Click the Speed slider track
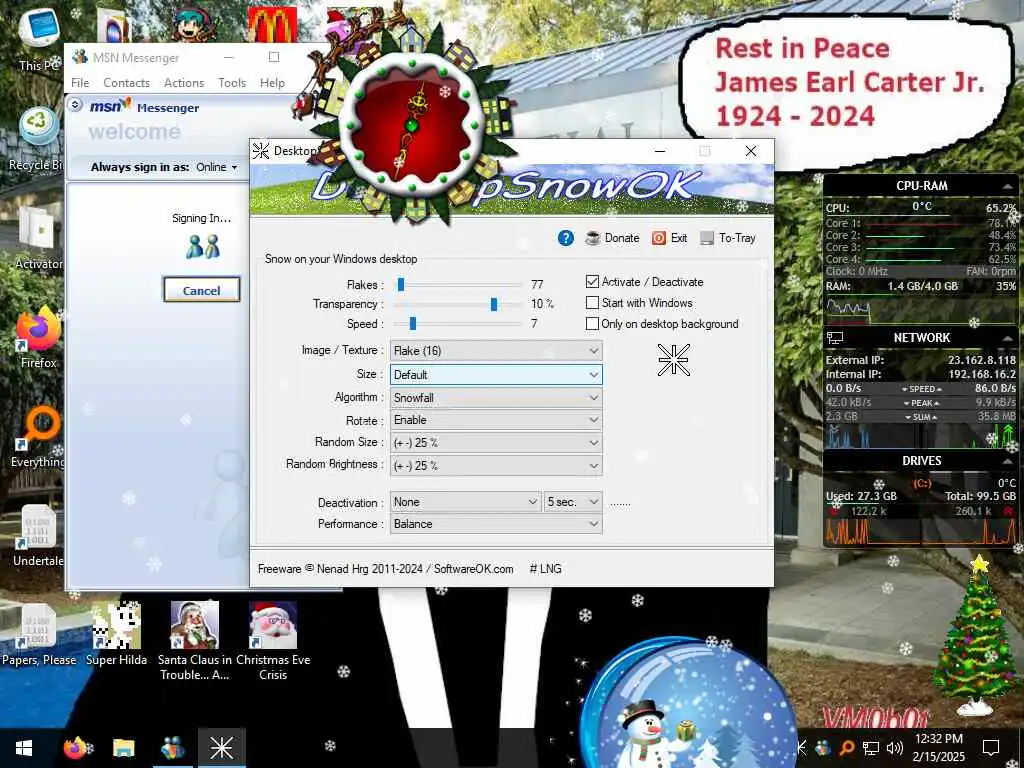Screen dimensions: 1024x768 [x=460, y=324]
